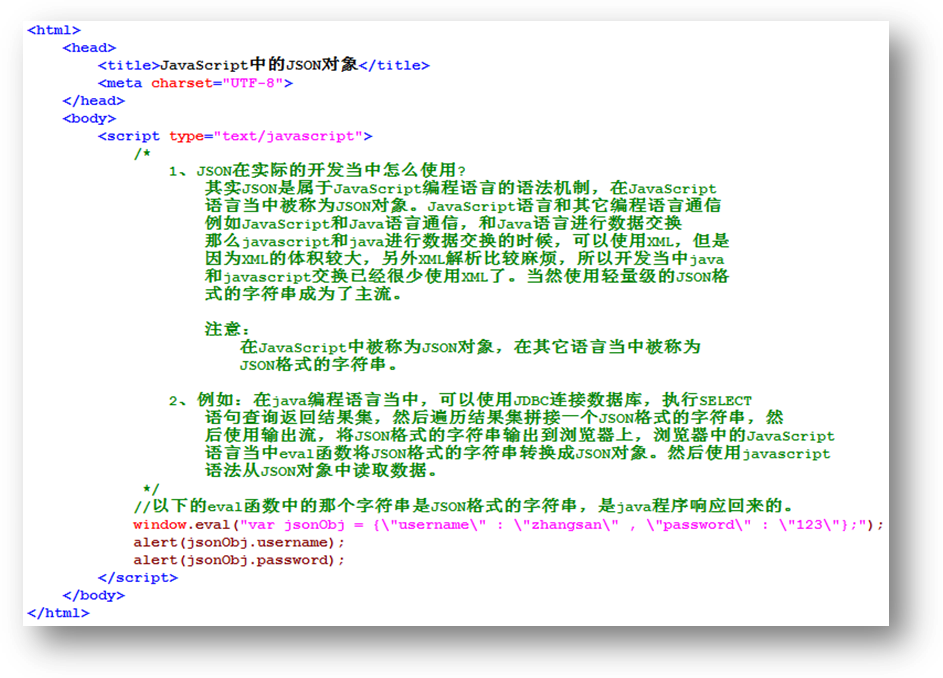This screenshot has height=678, width=943.
Task: Click the comment line '//以下的eval函数中的那个字符串'
Action: [464, 505]
